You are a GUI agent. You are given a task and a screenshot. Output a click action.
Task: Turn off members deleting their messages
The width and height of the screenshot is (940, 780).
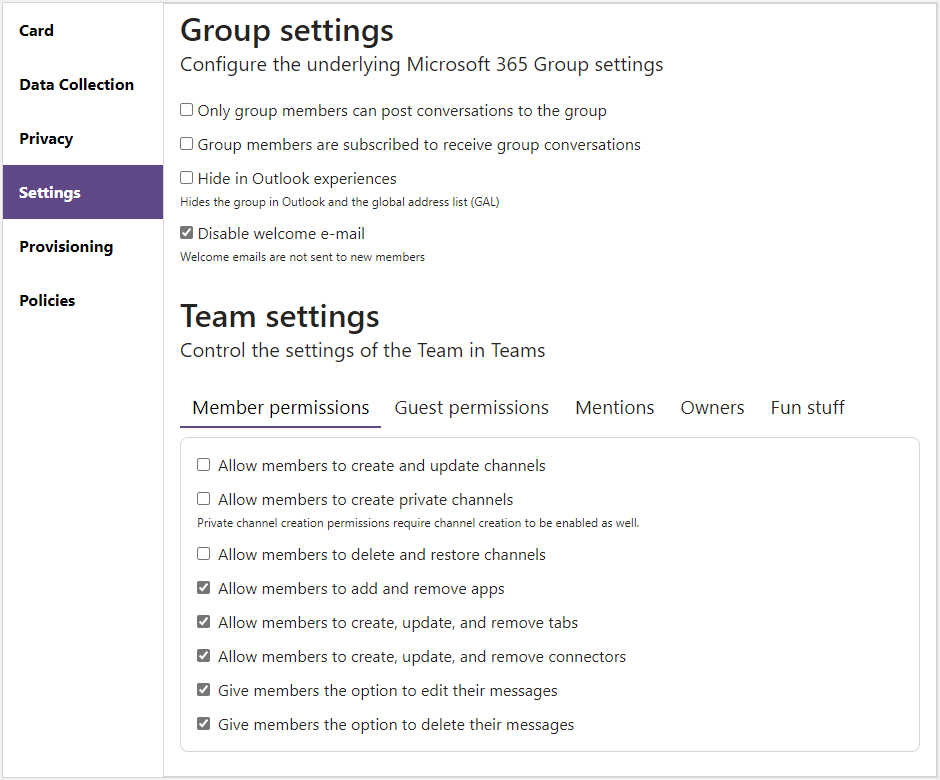pos(203,723)
